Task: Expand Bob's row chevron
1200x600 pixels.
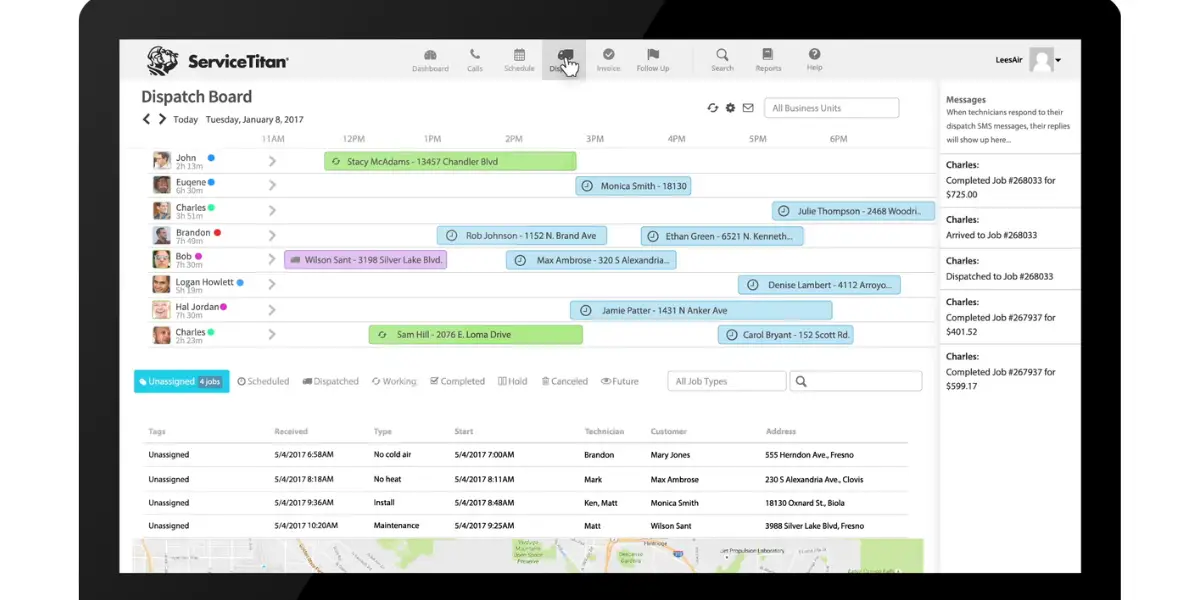Action: 272,260
